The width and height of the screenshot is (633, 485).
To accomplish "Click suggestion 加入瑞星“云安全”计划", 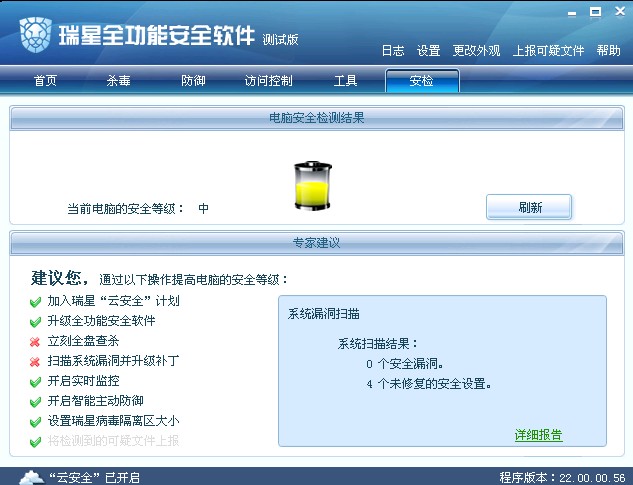I will pos(113,301).
